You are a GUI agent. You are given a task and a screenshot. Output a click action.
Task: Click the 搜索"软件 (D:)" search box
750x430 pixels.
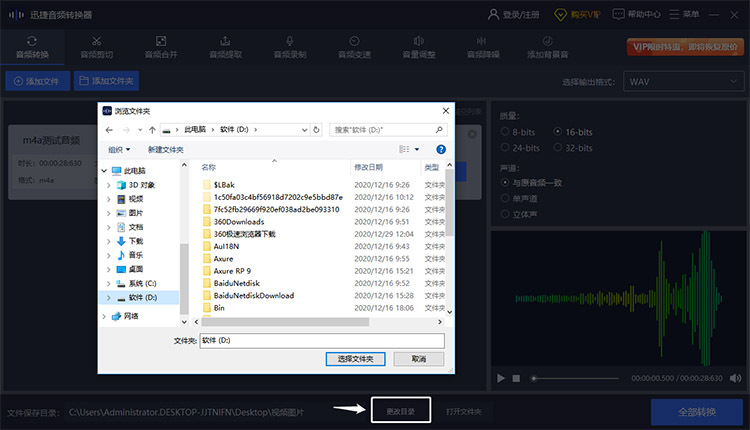(x=388, y=130)
